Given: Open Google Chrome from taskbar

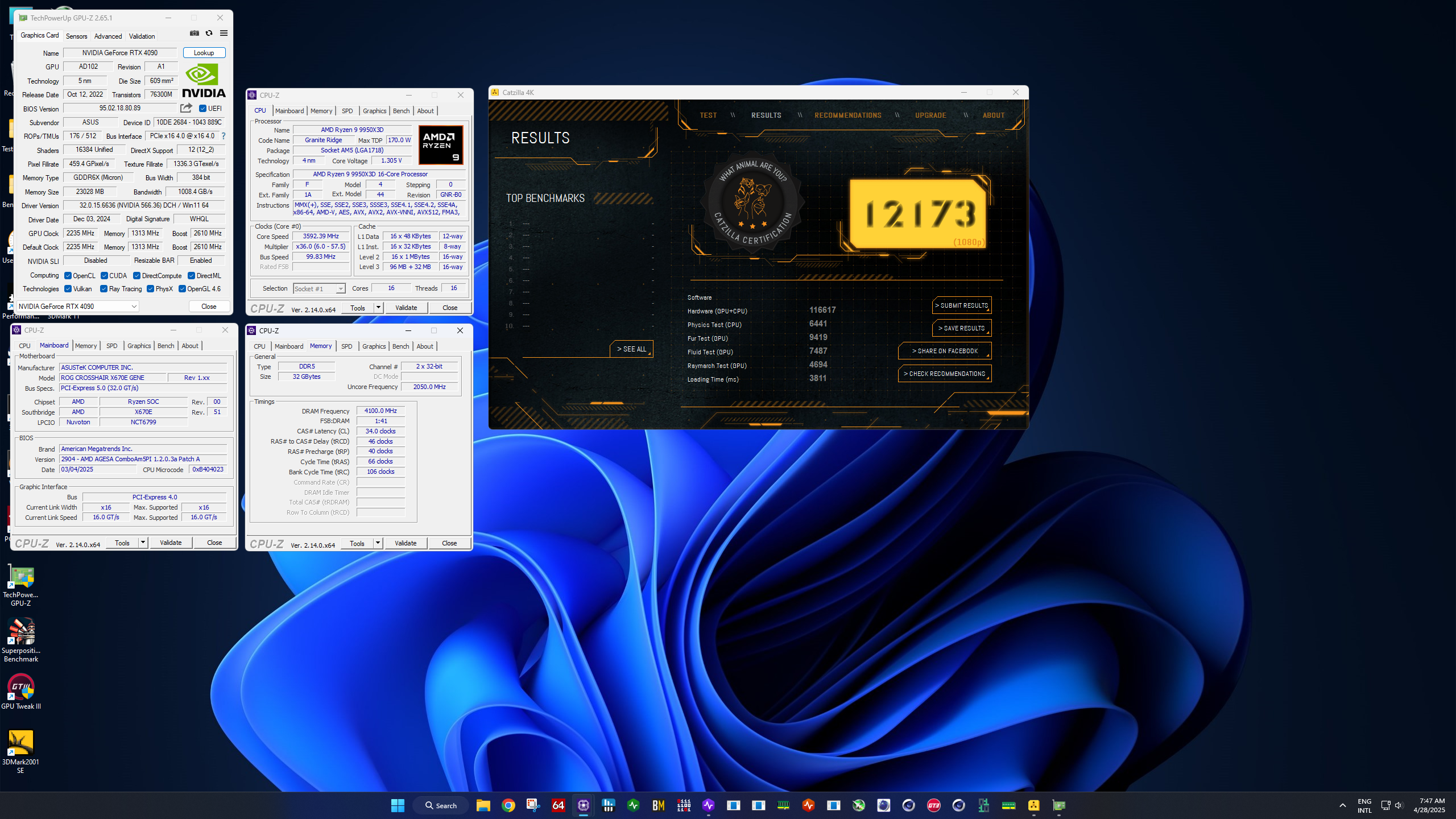Looking at the screenshot, I should [x=508, y=805].
